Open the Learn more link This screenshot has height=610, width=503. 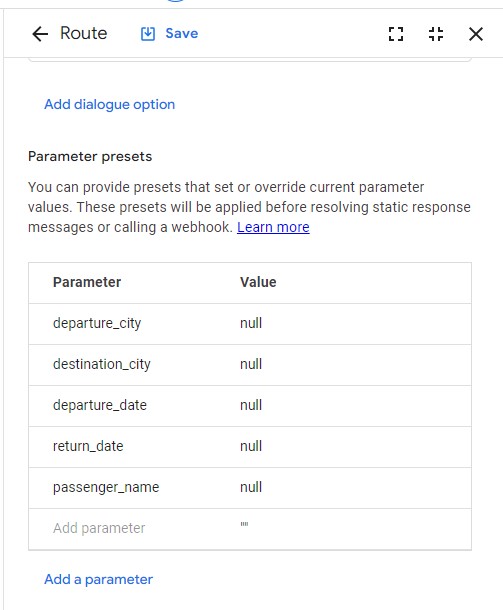coord(273,227)
